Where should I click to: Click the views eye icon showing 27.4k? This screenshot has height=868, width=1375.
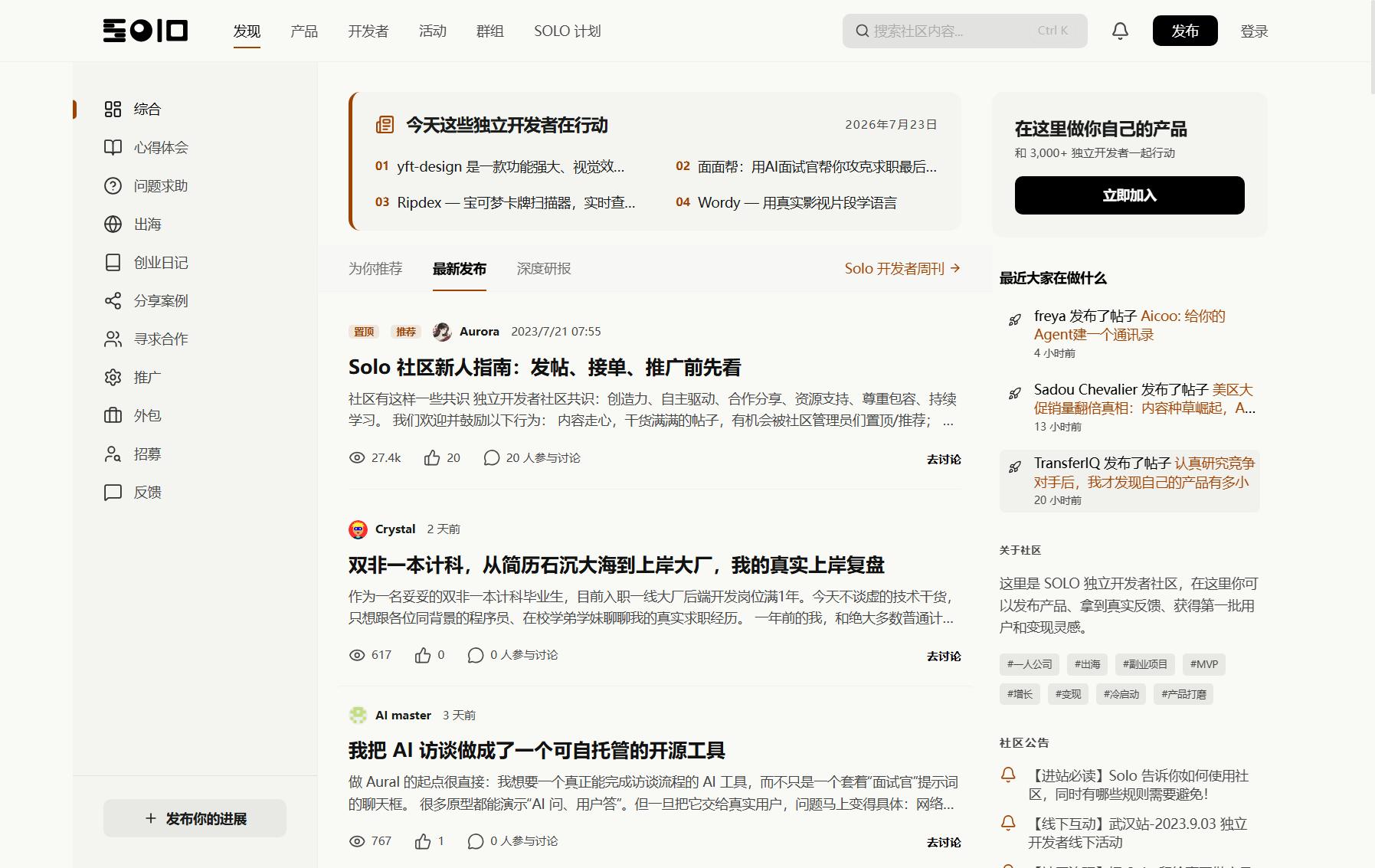pos(357,457)
